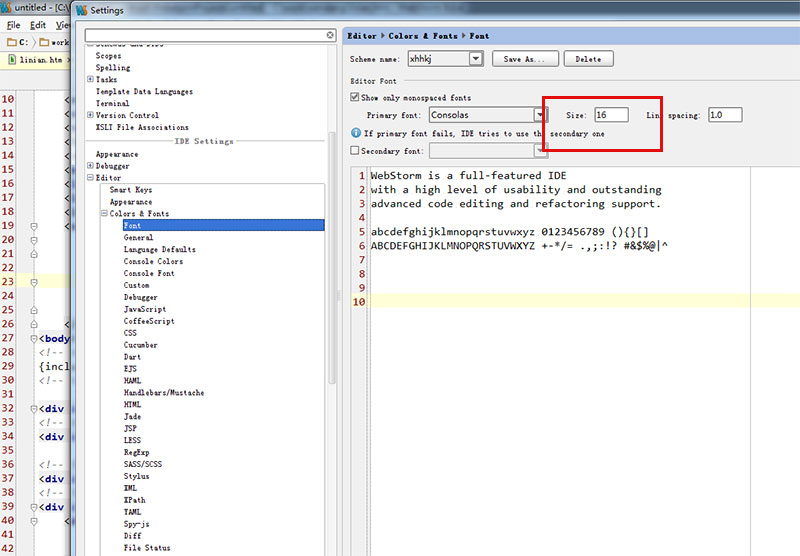Select LESS in the tree
This screenshot has height=556, width=800.
tap(132, 440)
